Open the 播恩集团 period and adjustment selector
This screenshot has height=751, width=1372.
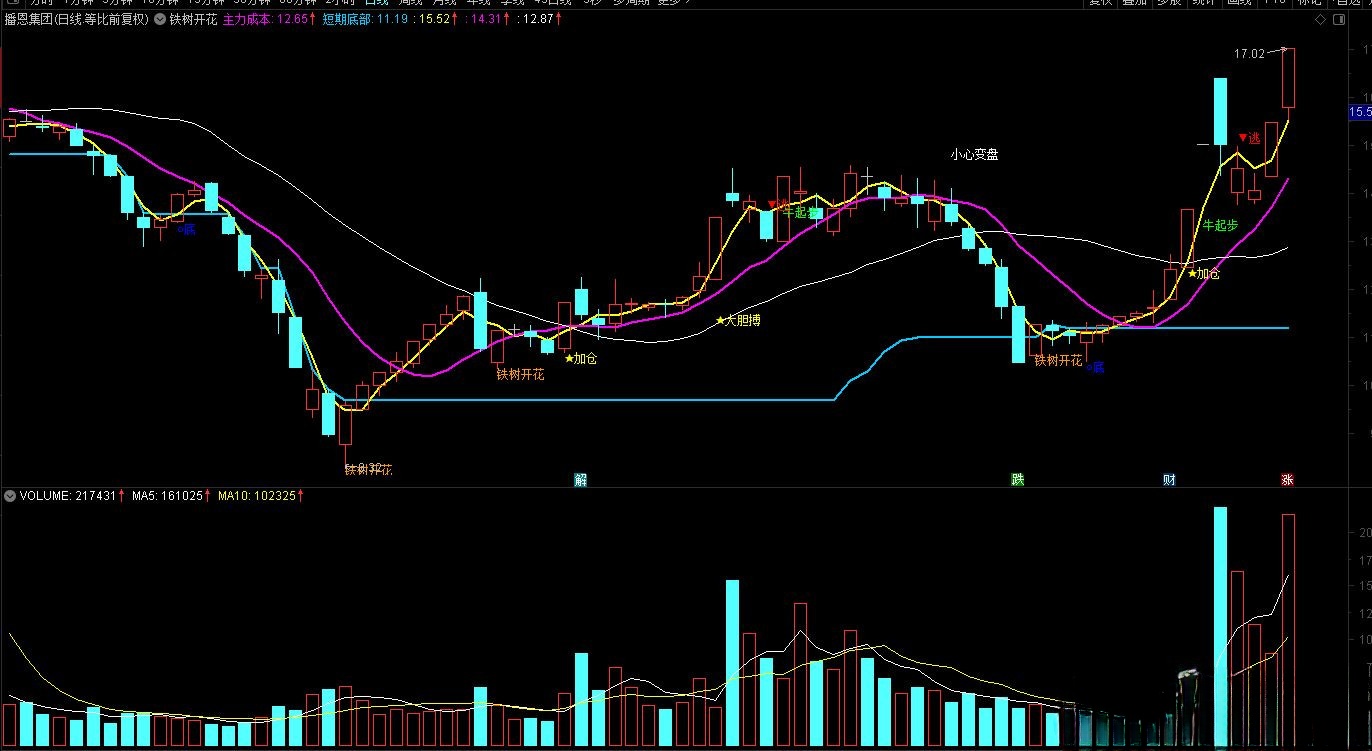tap(76, 19)
